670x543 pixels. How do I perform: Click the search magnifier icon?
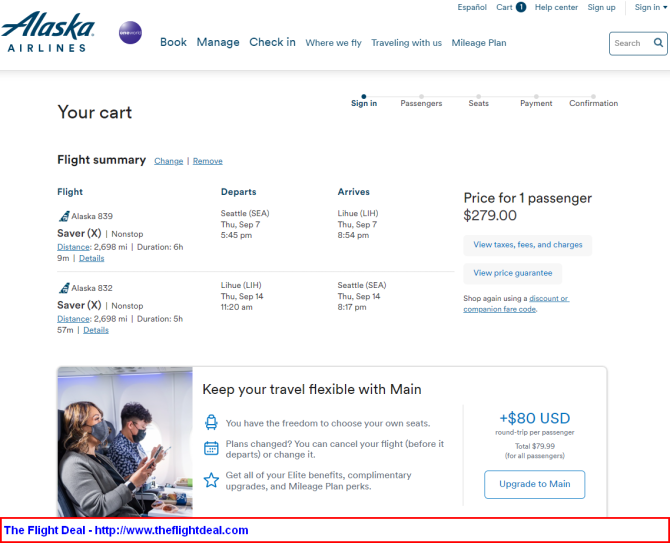[x=658, y=43]
